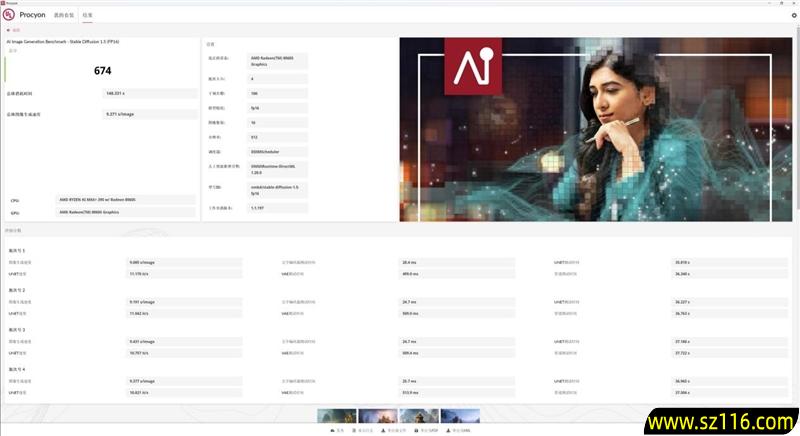Click the Procyon logo icon
The image size is (800, 436).
(x=9, y=15)
